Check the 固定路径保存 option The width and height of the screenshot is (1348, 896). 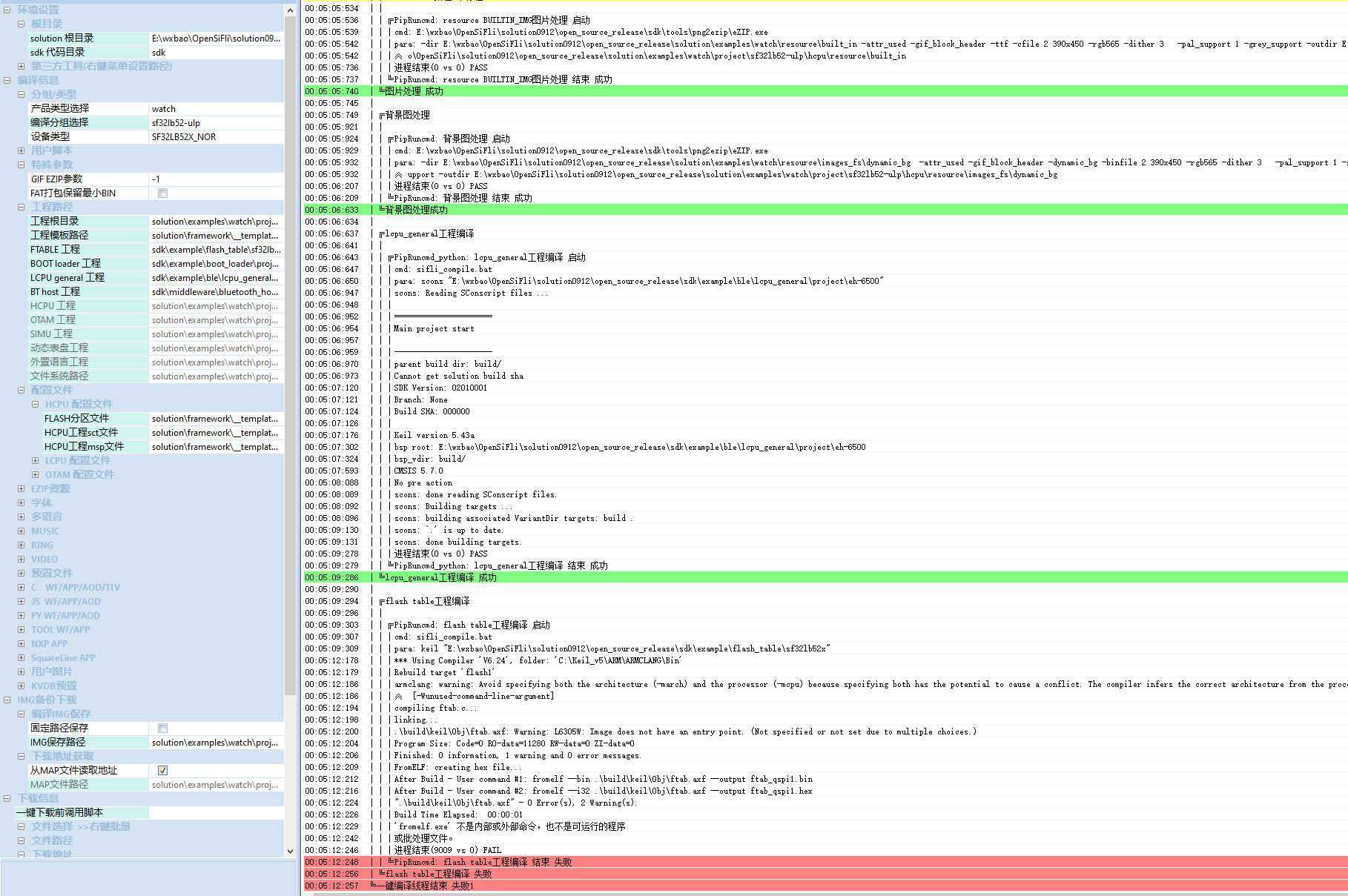coord(162,729)
